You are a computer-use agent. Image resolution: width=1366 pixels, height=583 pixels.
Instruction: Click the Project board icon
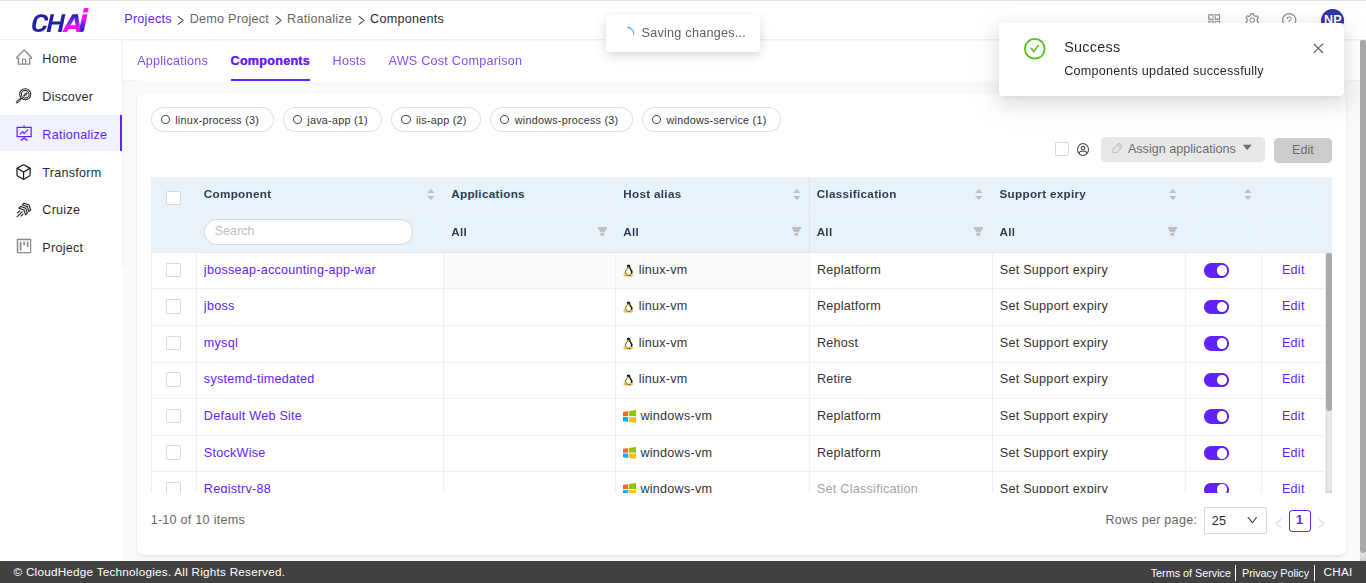pos(24,247)
